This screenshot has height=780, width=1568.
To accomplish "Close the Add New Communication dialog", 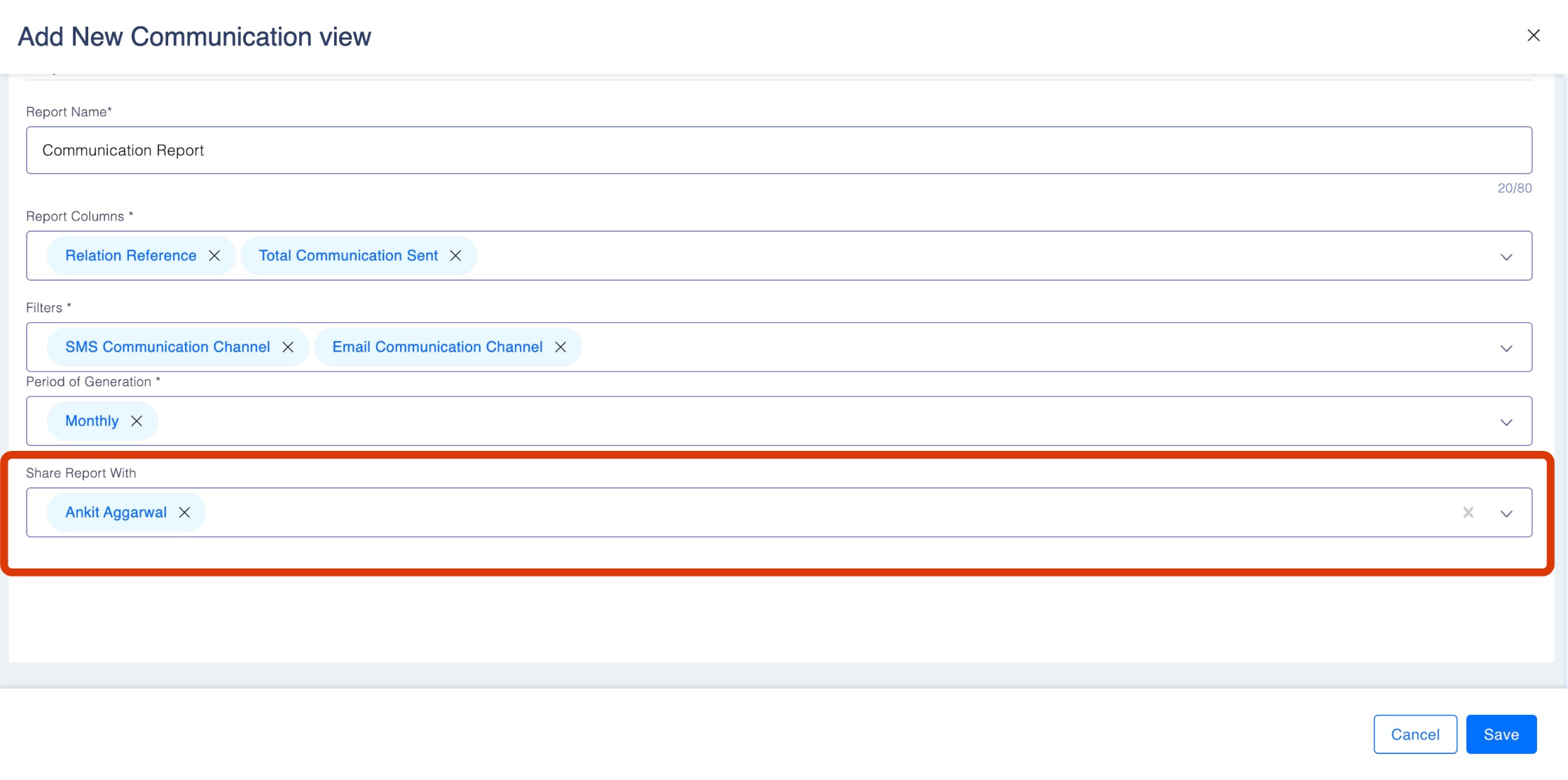I will coord(1534,36).
